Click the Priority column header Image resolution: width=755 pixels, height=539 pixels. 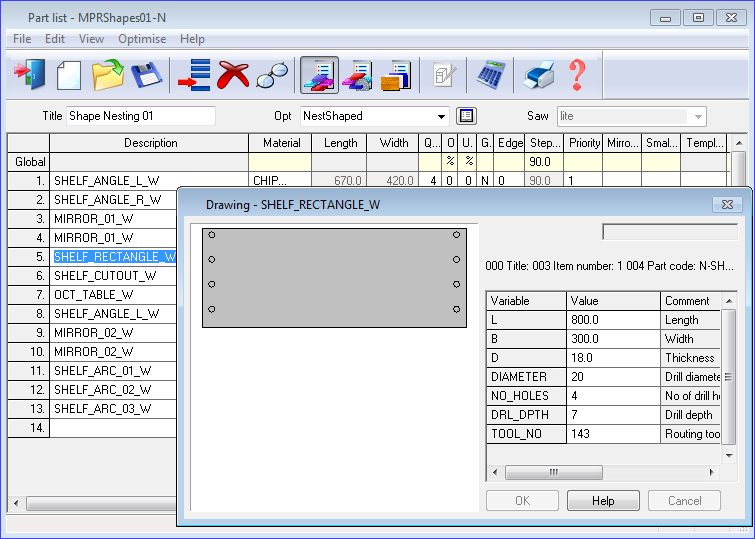(x=584, y=143)
